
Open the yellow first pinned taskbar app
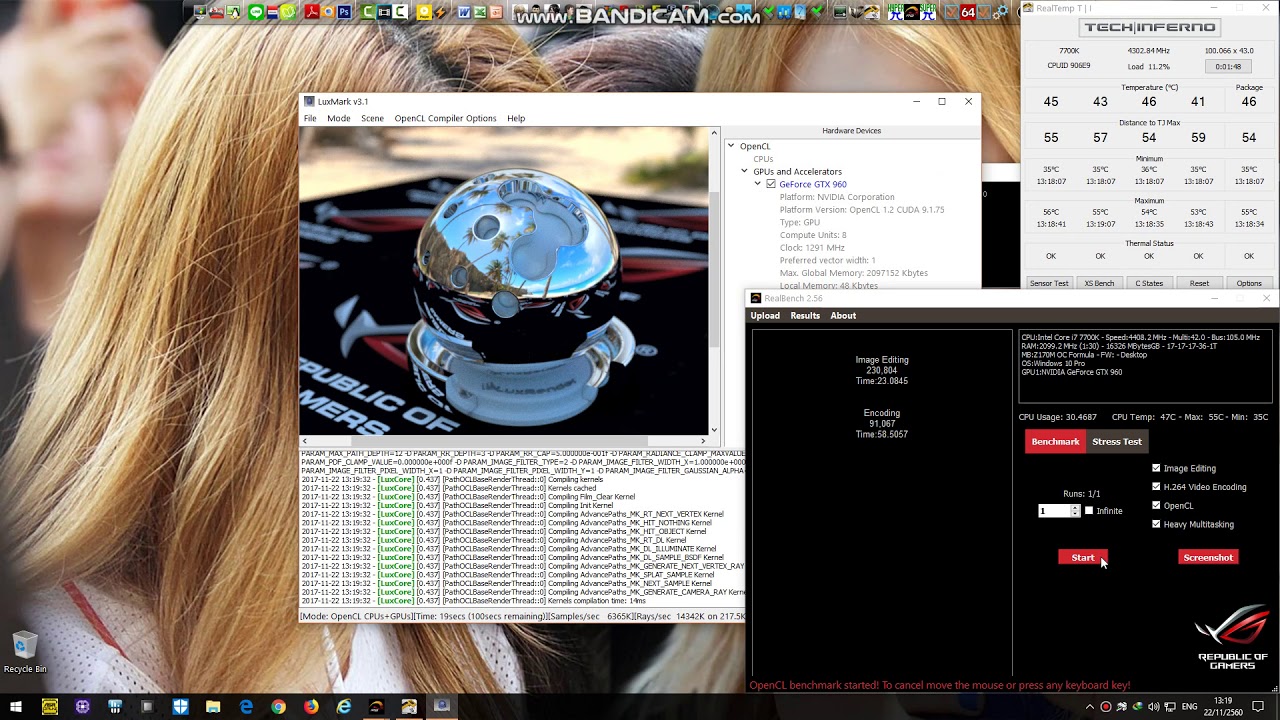coord(50,707)
